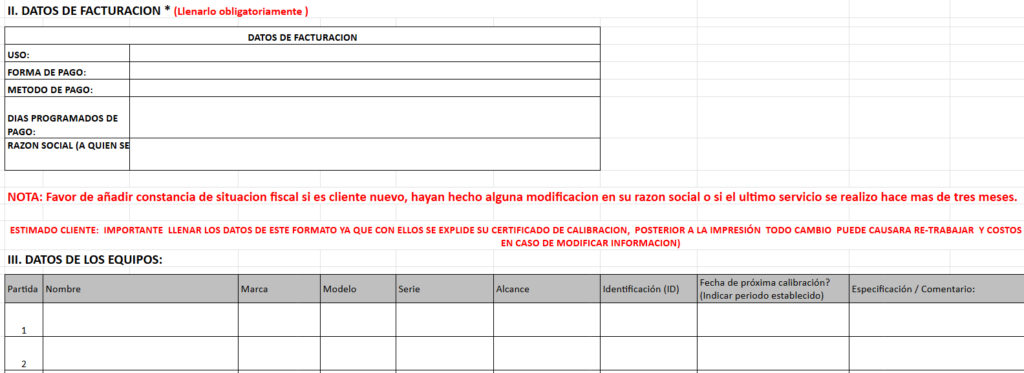Click the Modelo cell in row 1
1024x373 pixels.
point(358,319)
